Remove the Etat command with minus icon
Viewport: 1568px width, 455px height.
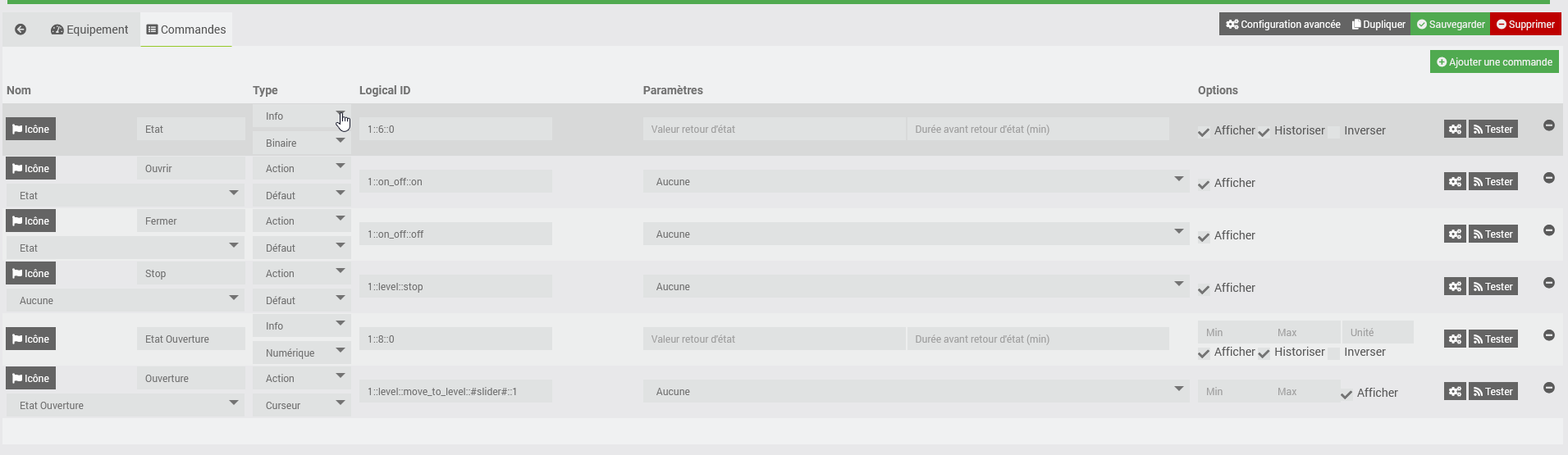(x=1549, y=125)
